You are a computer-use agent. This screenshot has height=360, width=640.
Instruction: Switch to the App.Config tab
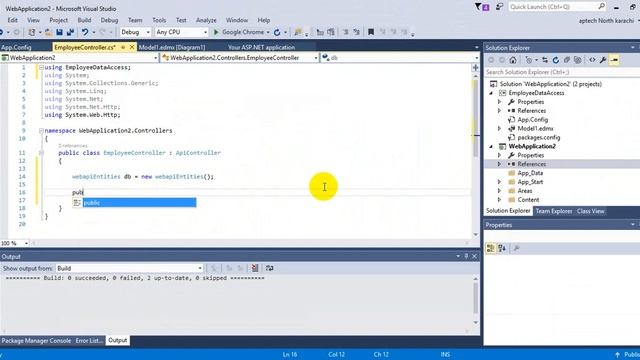pyautogui.click(x=16, y=47)
